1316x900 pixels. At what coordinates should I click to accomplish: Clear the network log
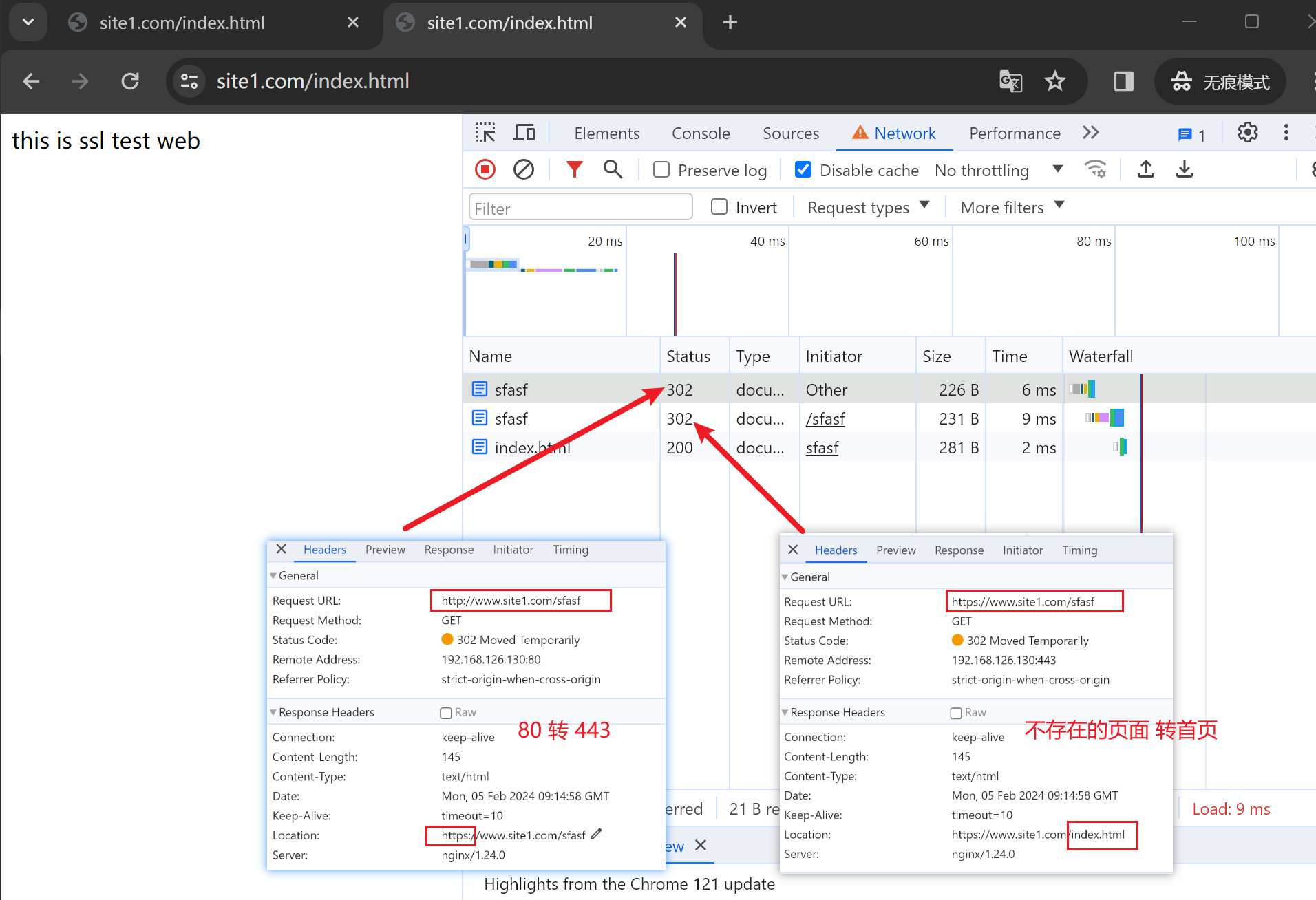(524, 169)
